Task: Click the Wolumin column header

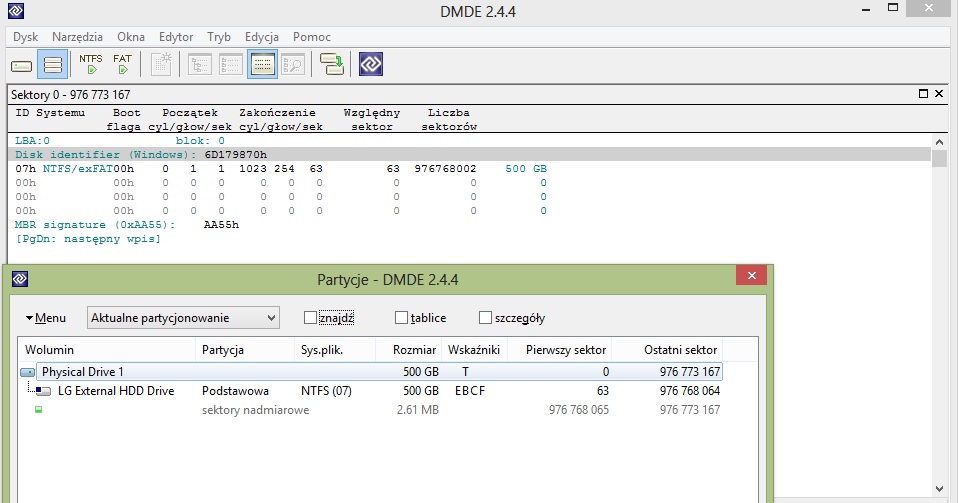Action: coord(106,350)
